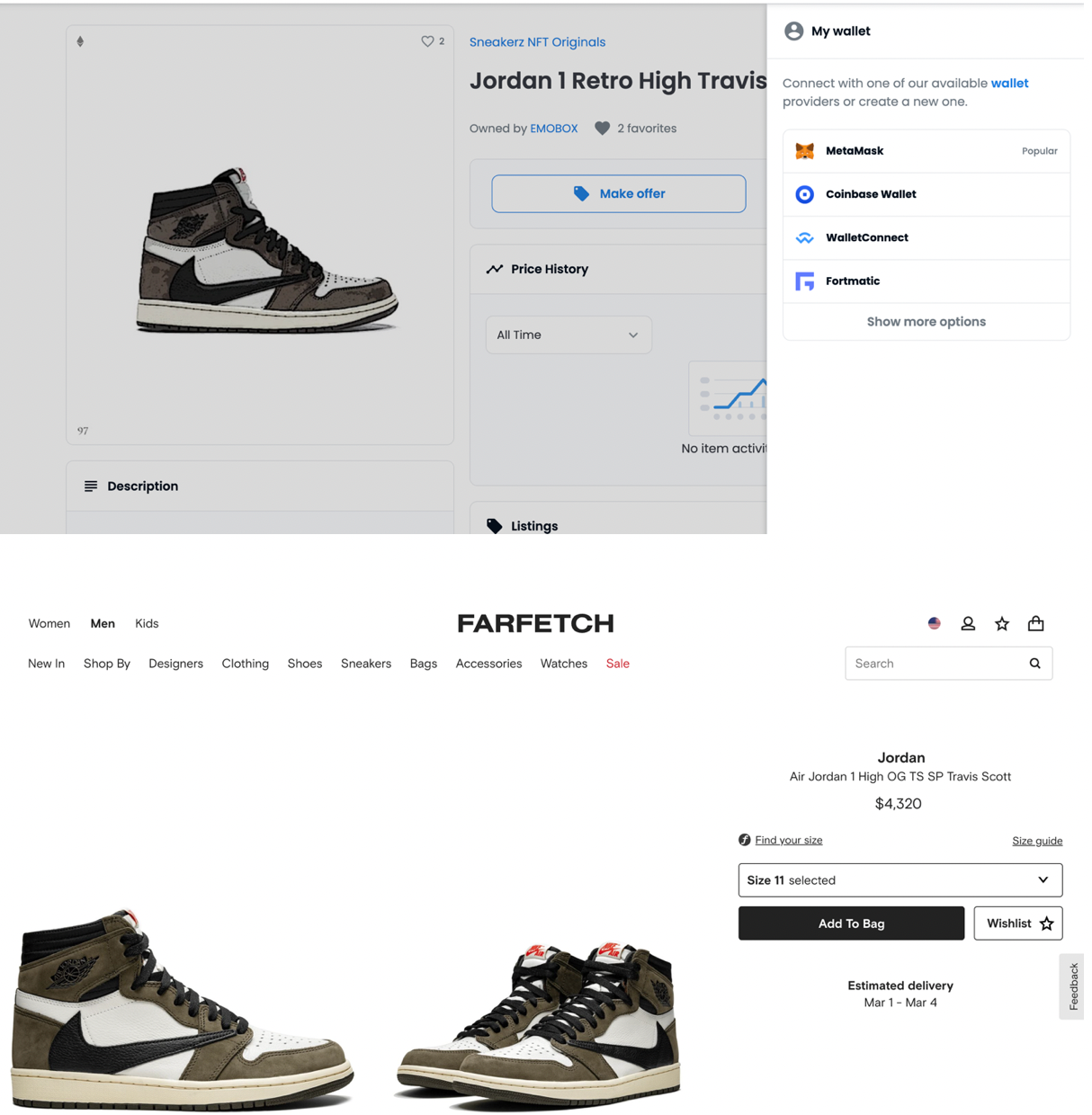Pick the Fortmatic wallet icon
Screen dimensions: 1092x1115
point(805,281)
